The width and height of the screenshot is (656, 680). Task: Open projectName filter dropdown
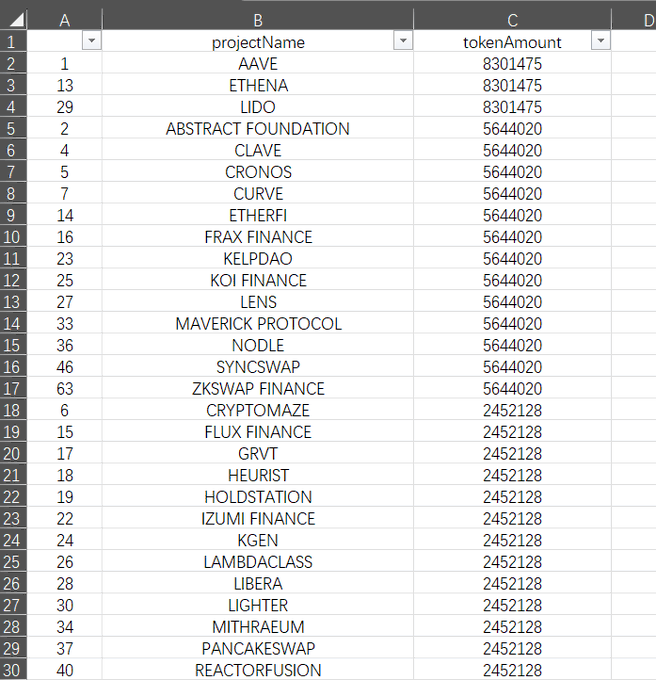[x=403, y=41]
